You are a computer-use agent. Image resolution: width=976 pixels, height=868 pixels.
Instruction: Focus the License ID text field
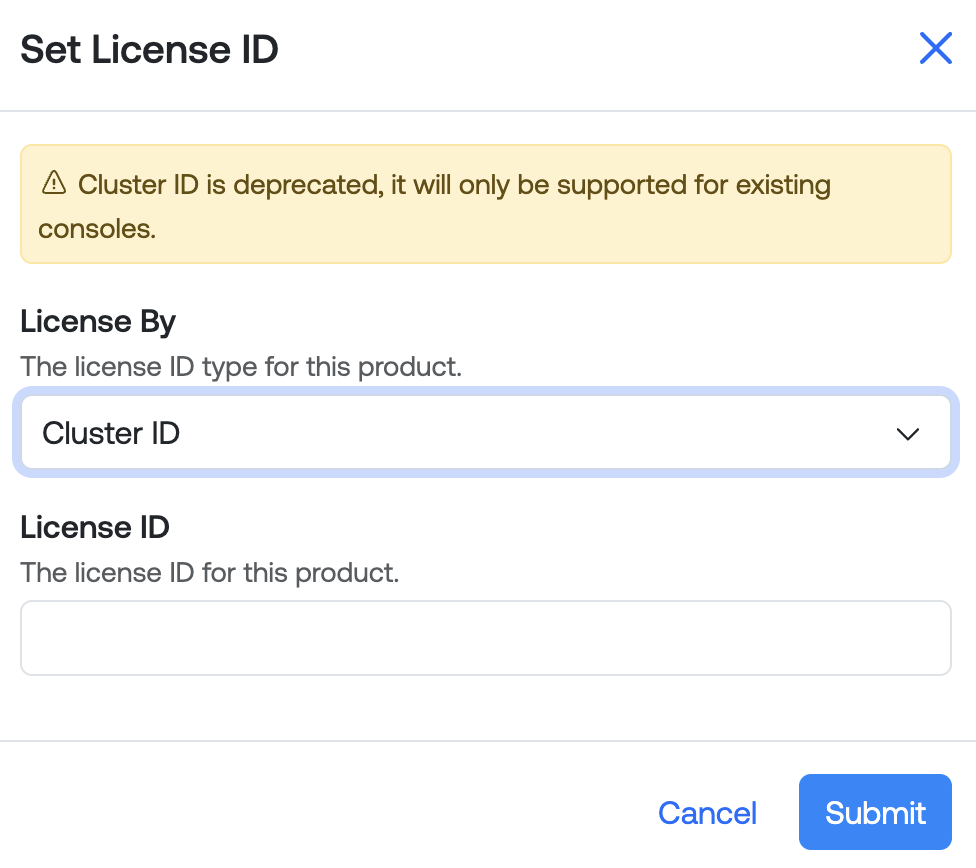[486, 638]
